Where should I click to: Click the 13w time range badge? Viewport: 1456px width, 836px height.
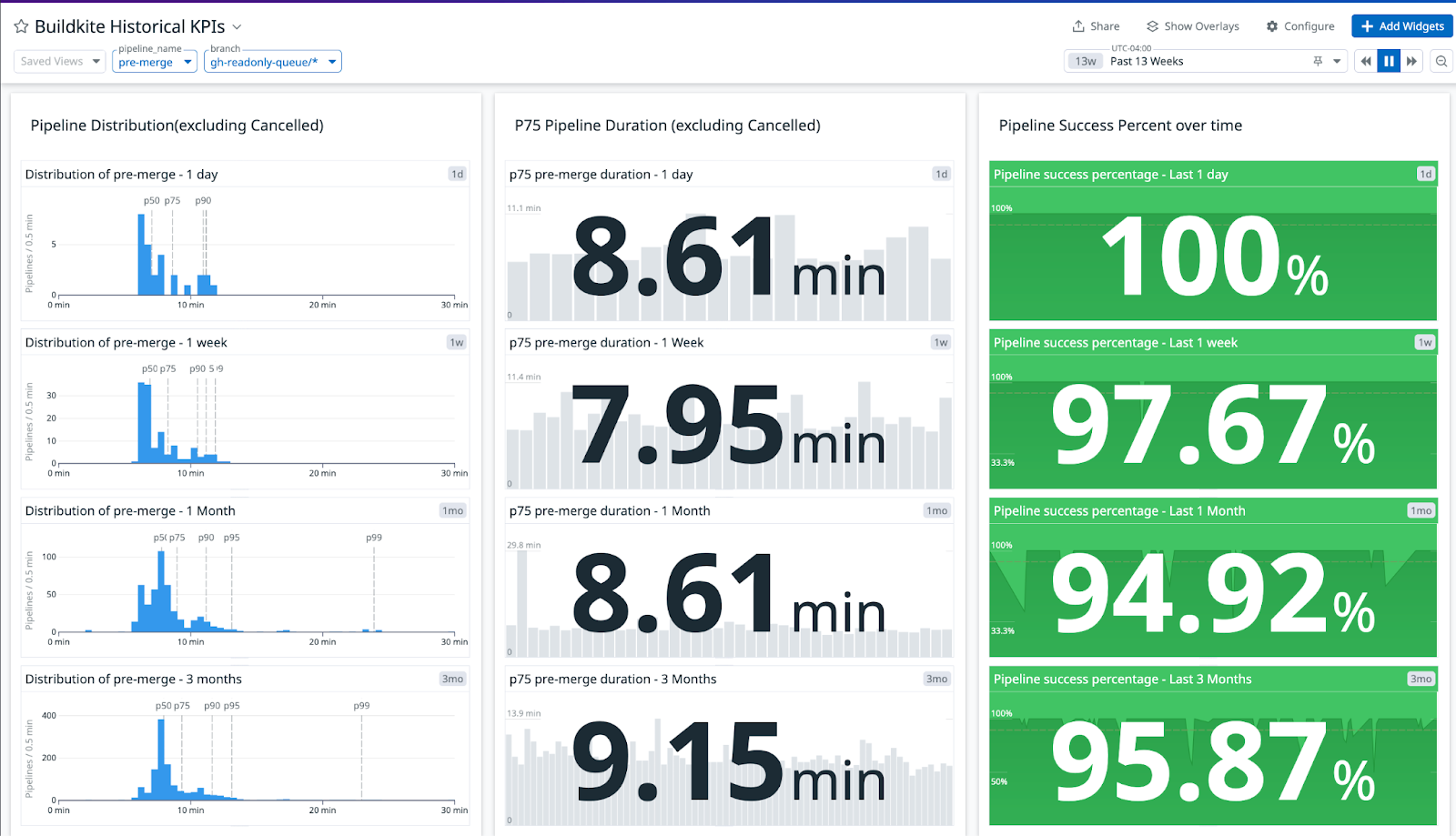[1086, 61]
